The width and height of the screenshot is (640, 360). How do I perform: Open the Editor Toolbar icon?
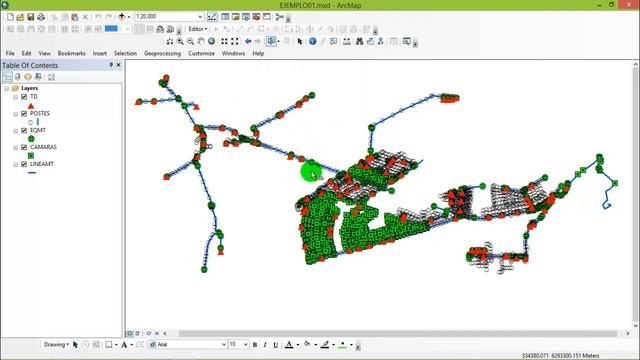coord(212,17)
